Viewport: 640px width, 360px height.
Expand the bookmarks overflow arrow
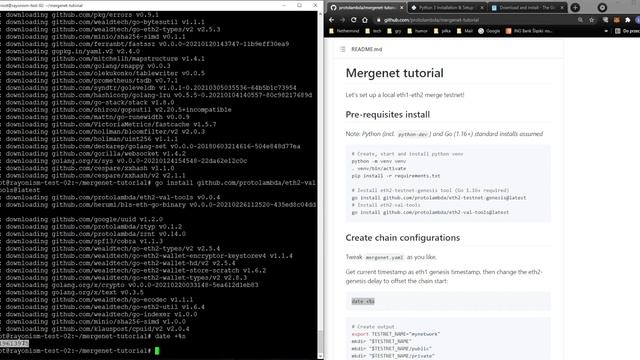click(x=606, y=31)
